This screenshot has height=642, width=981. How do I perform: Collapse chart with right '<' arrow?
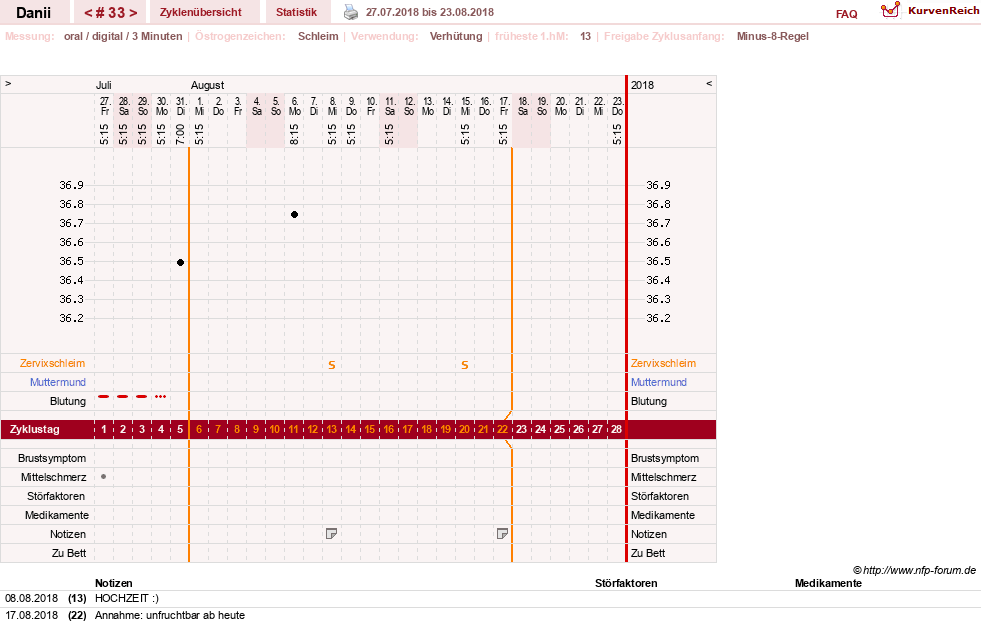pyautogui.click(x=709, y=83)
